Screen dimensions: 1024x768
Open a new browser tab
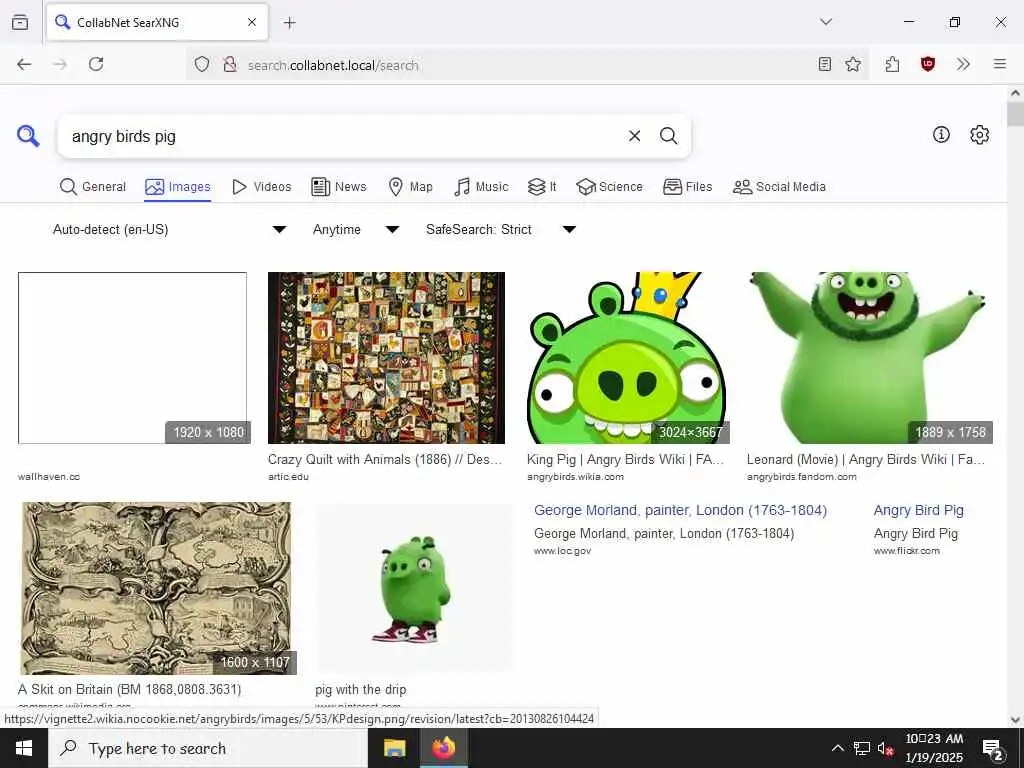coord(290,23)
